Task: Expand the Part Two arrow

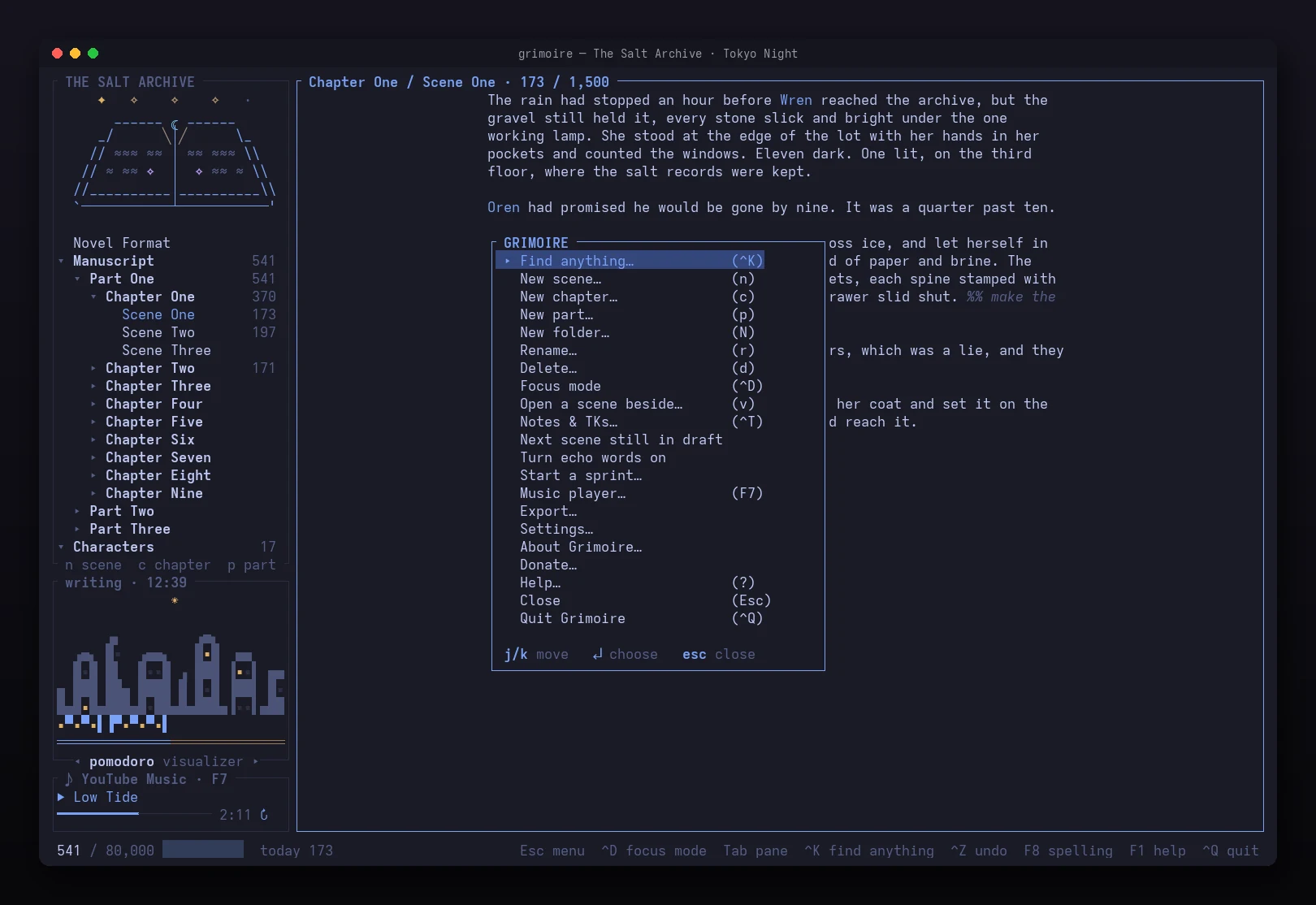Action: point(77,511)
